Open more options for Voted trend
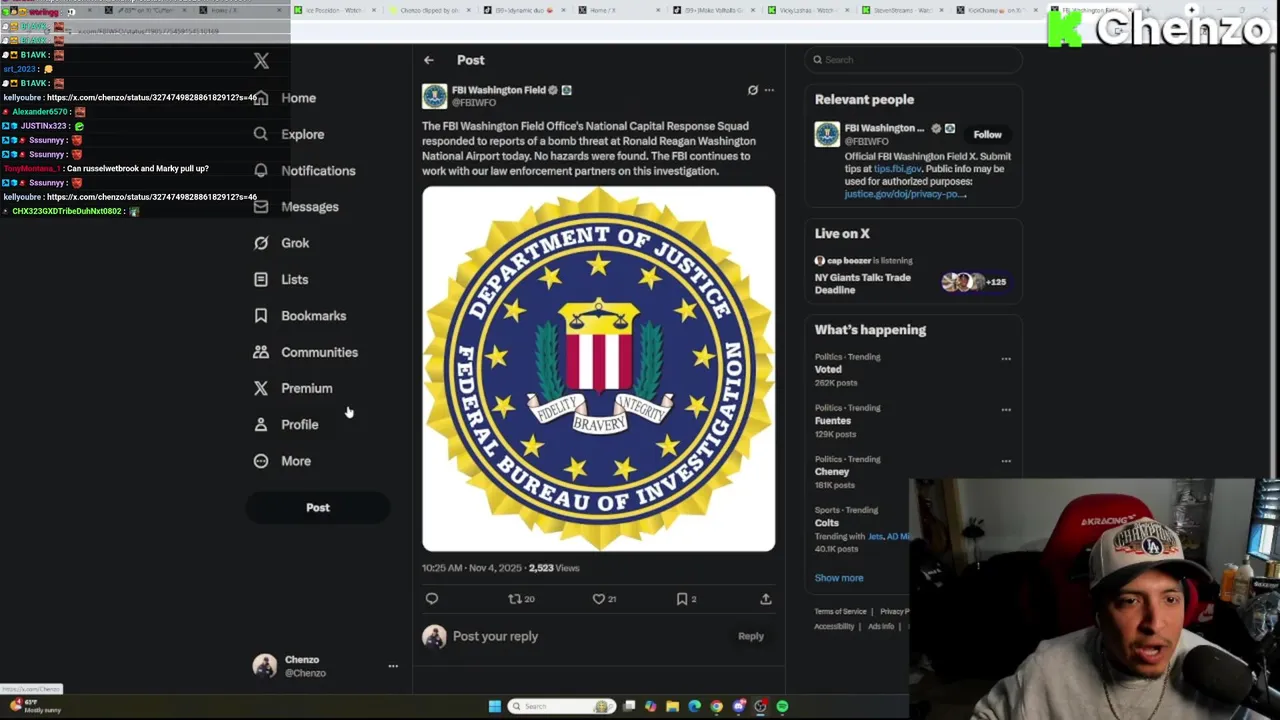The height and width of the screenshot is (720, 1280). (x=1006, y=359)
